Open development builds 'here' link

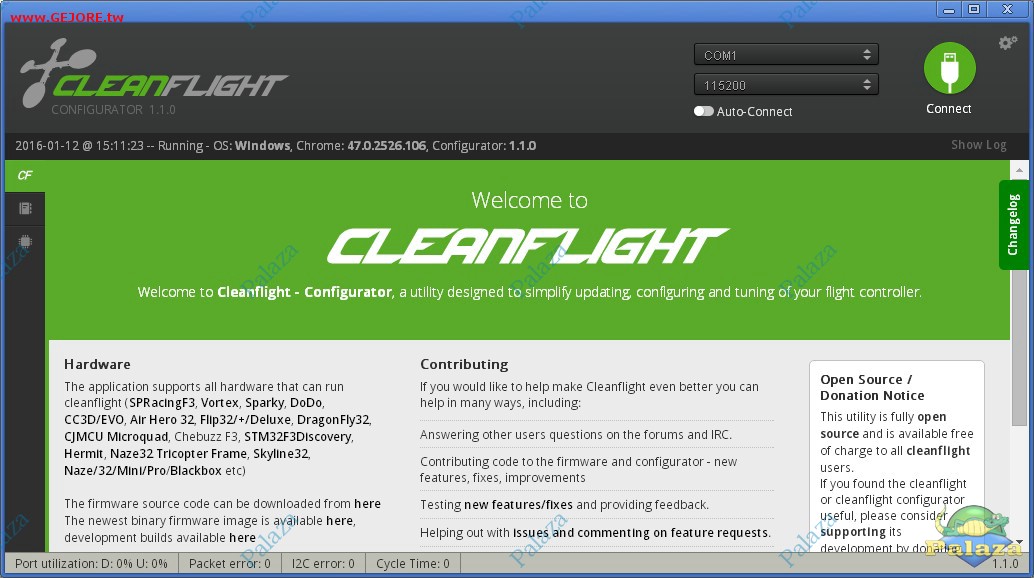pos(242,538)
